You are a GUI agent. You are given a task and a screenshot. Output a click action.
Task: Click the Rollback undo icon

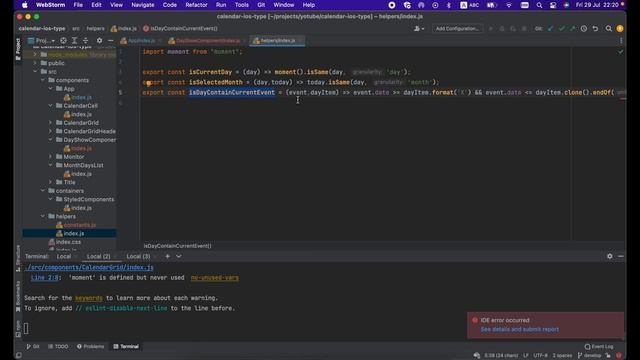[x=596, y=29]
